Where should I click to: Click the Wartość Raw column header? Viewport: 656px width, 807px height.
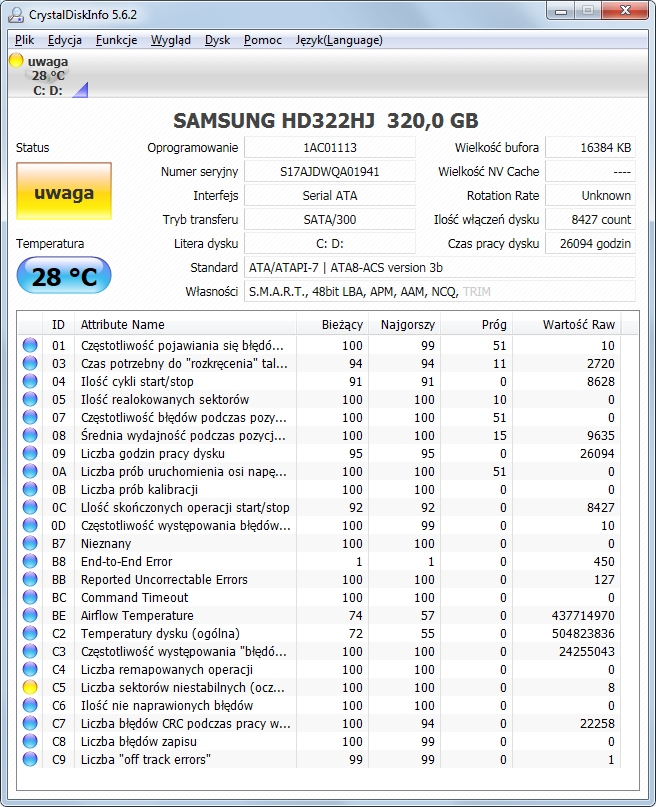[x=567, y=324]
